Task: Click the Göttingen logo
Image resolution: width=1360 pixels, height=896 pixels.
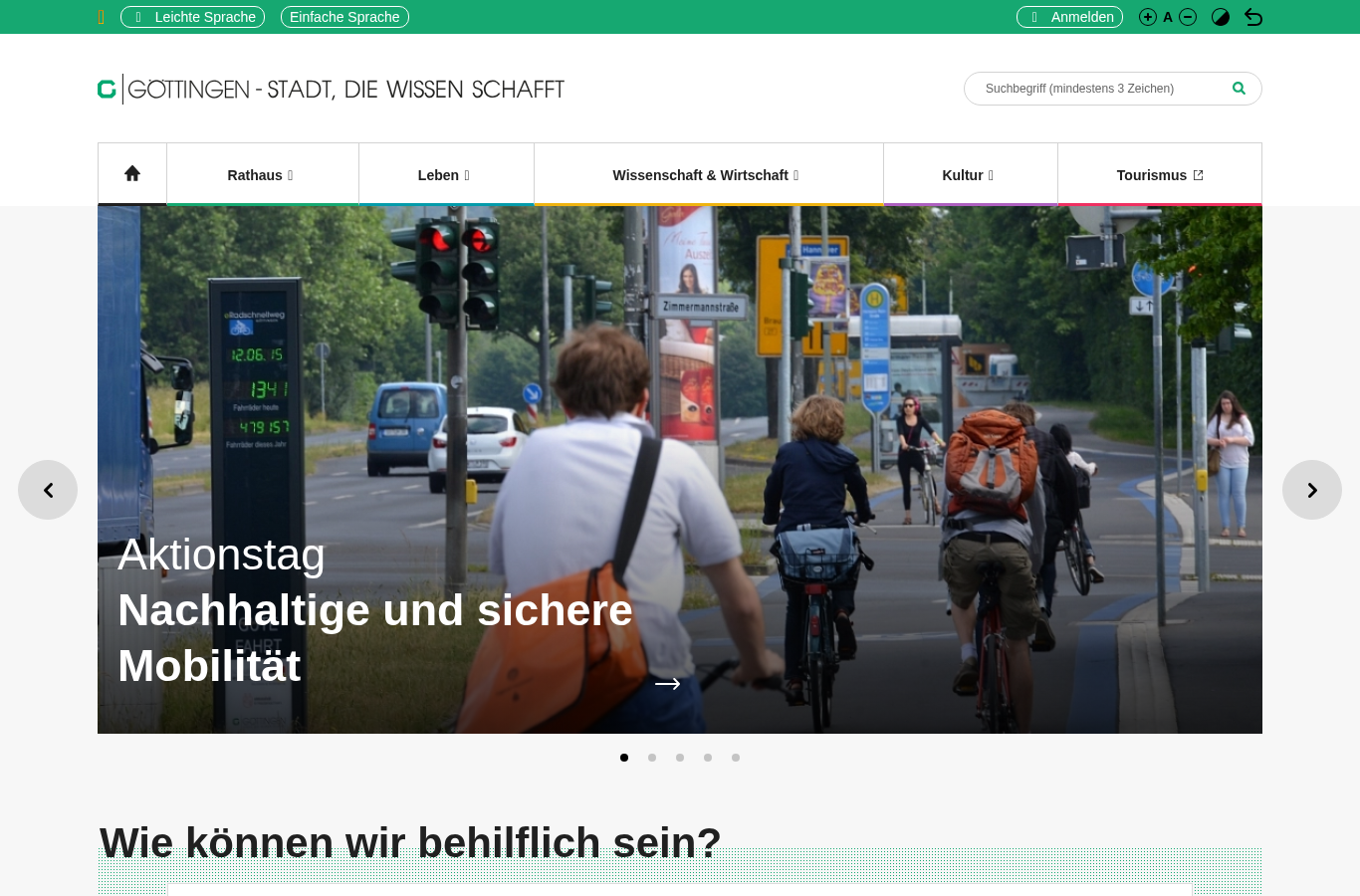Action: pyautogui.click(x=331, y=89)
